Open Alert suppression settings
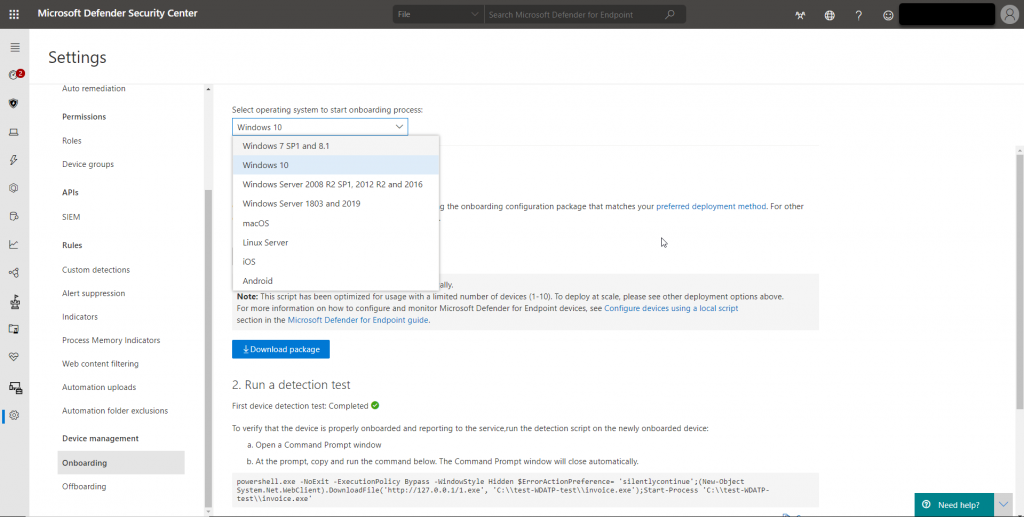This screenshot has width=1024, height=517. coord(93,293)
